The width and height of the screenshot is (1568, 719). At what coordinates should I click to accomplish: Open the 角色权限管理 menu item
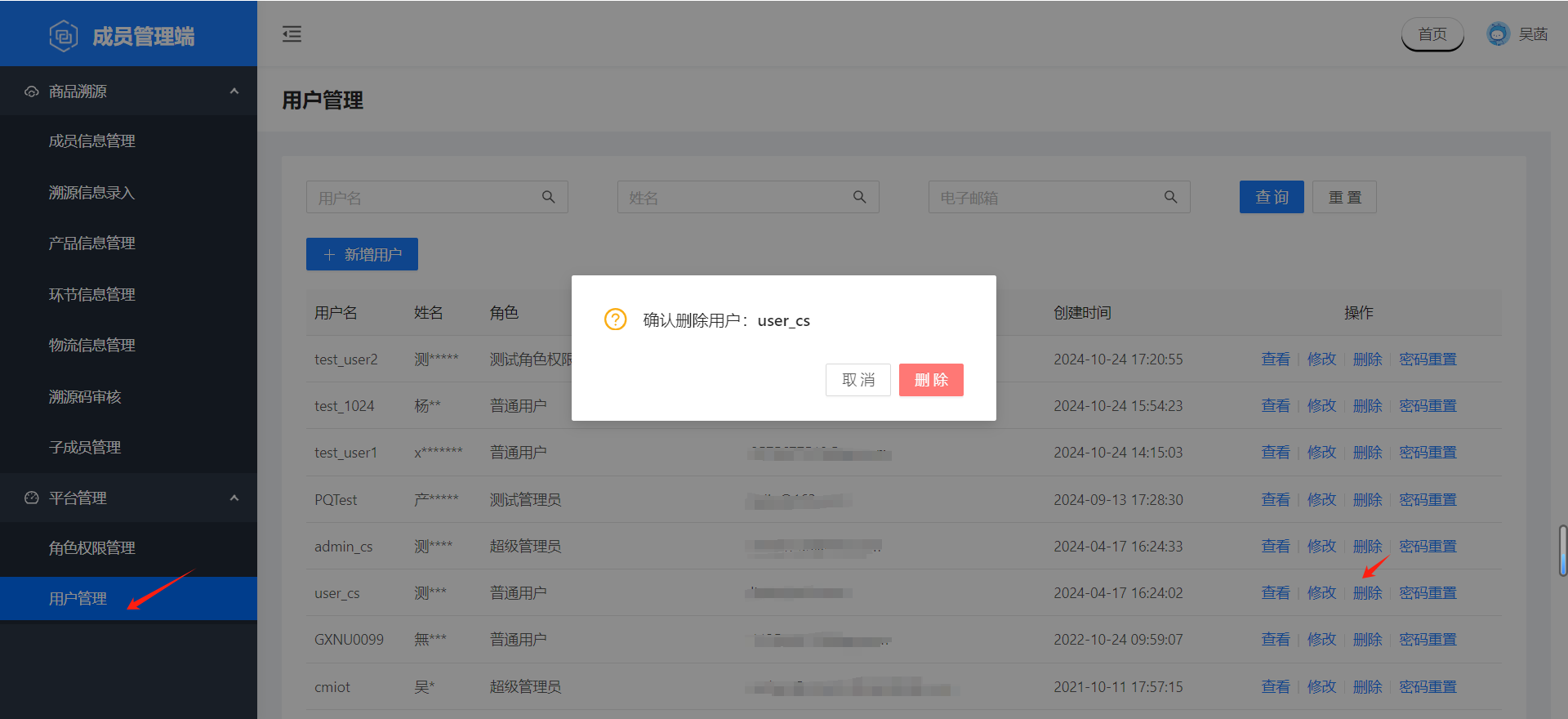coord(92,548)
